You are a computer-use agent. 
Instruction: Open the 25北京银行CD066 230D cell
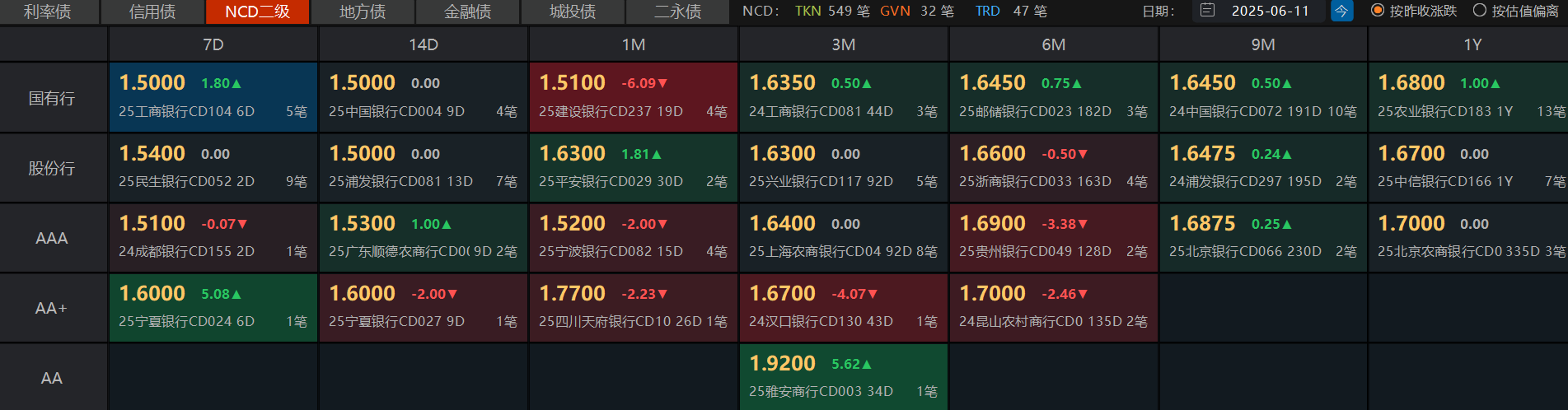pyautogui.click(x=1263, y=238)
